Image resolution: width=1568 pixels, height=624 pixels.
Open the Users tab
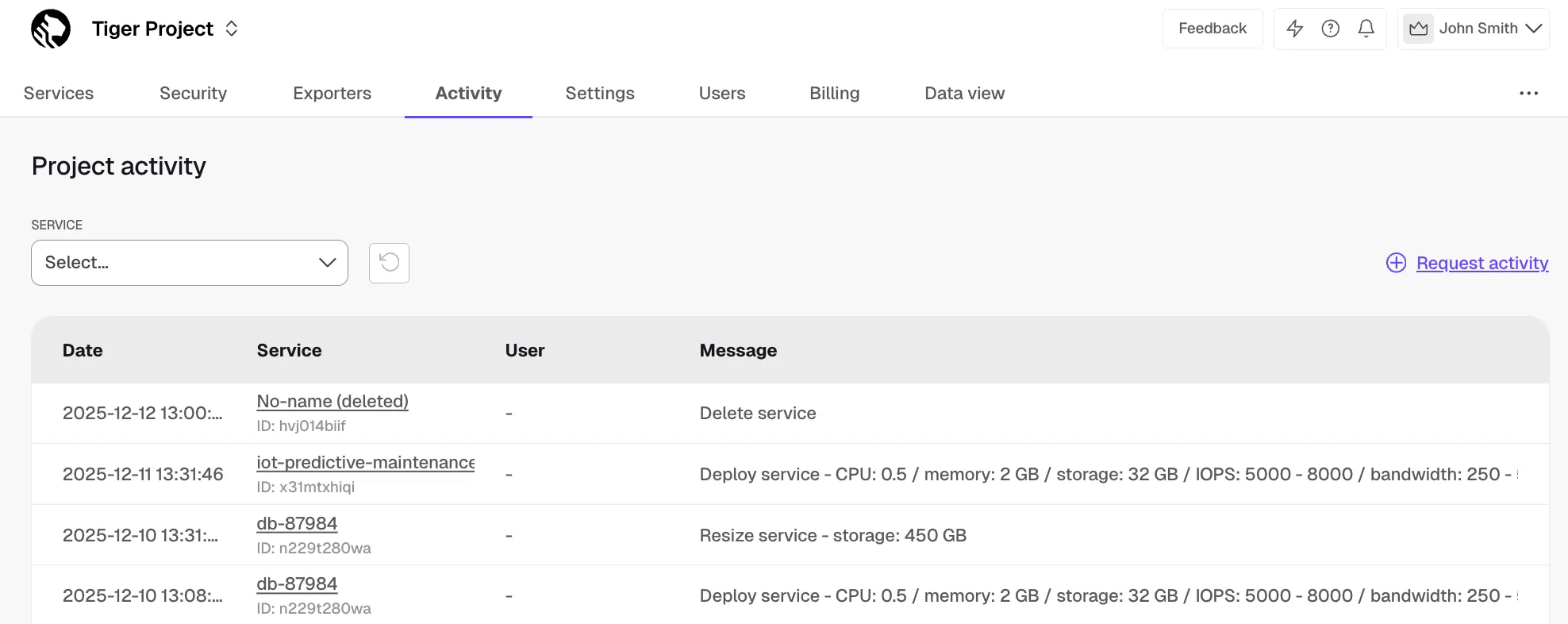point(722,94)
